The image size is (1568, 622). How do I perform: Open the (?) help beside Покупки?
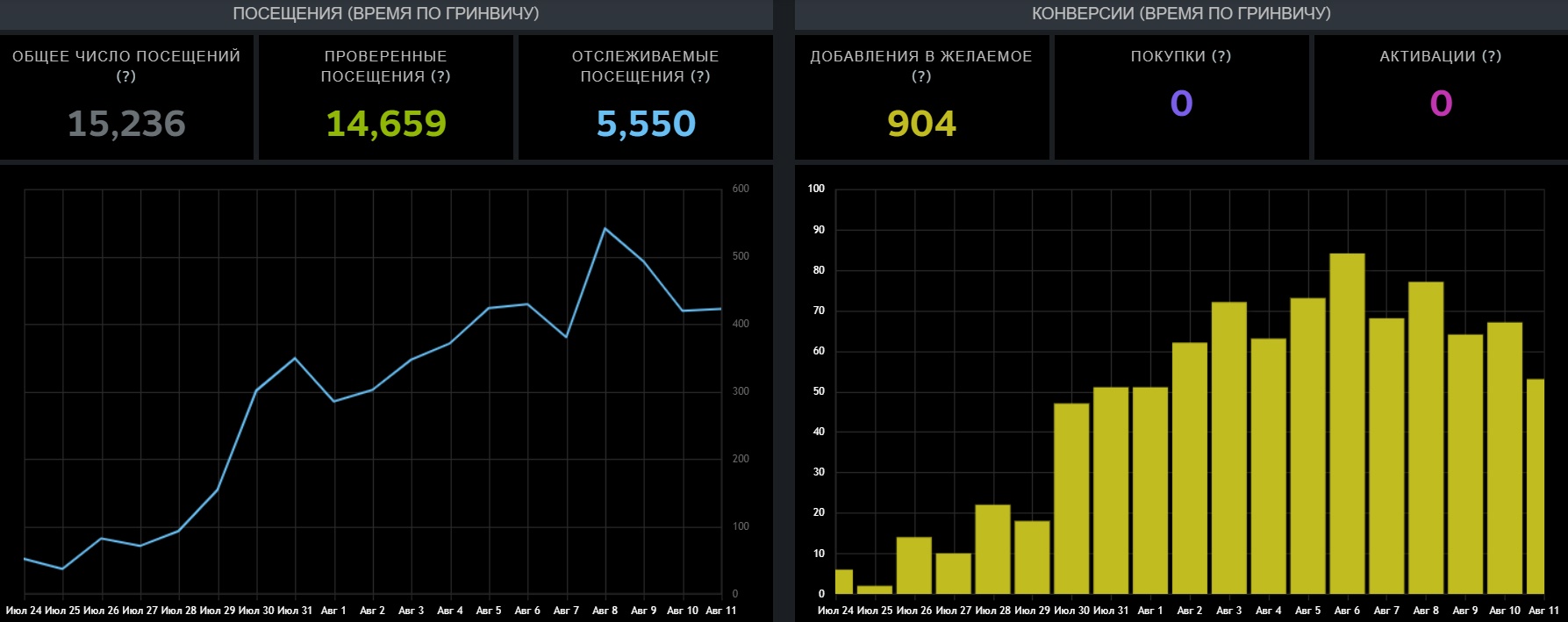(x=1221, y=56)
